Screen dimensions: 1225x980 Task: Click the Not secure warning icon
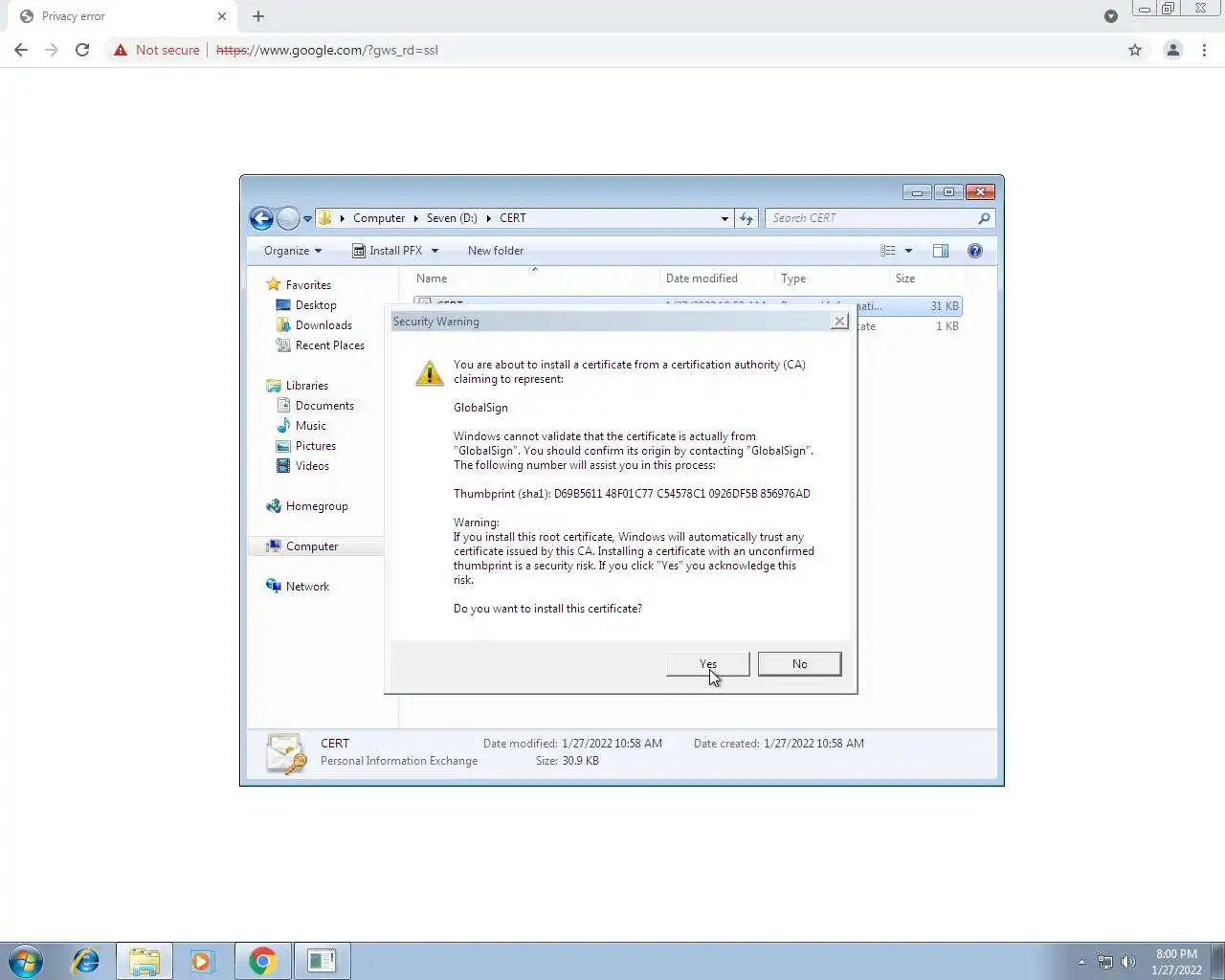121,50
